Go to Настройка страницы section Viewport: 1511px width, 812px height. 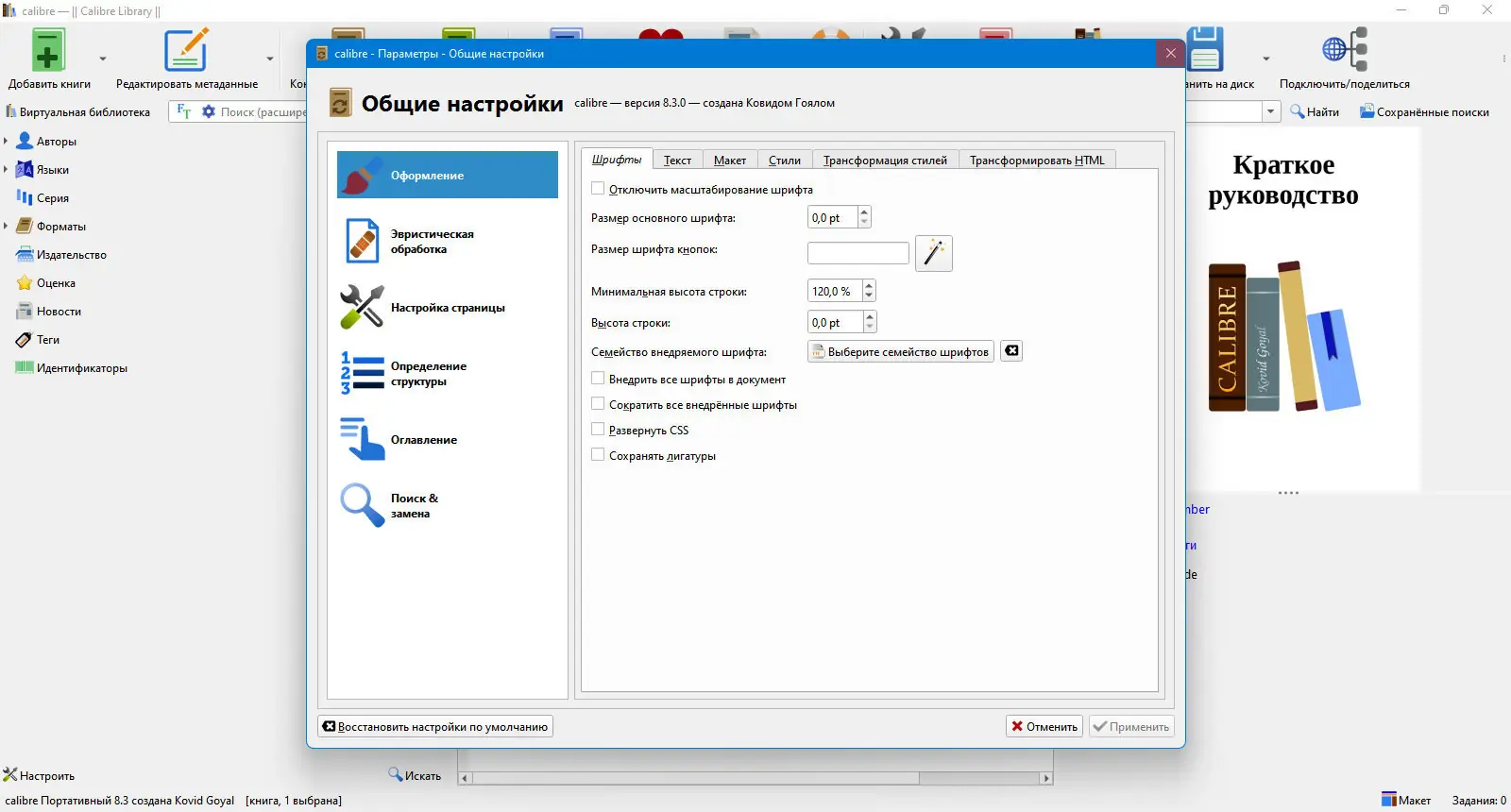click(x=448, y=307)
